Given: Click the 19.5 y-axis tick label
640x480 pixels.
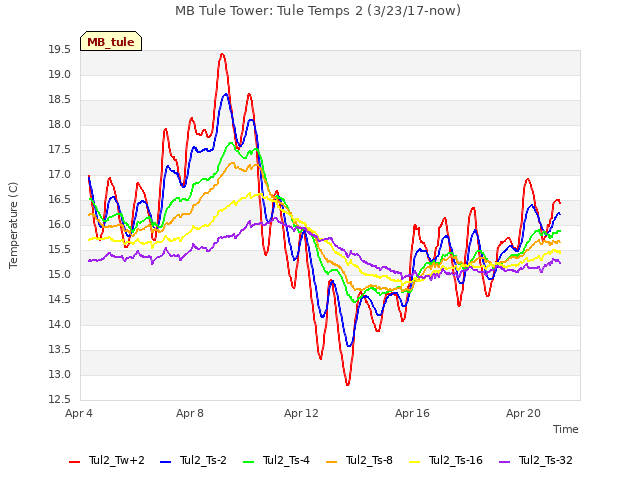Looking at the screenshot, I should [60, 50].
